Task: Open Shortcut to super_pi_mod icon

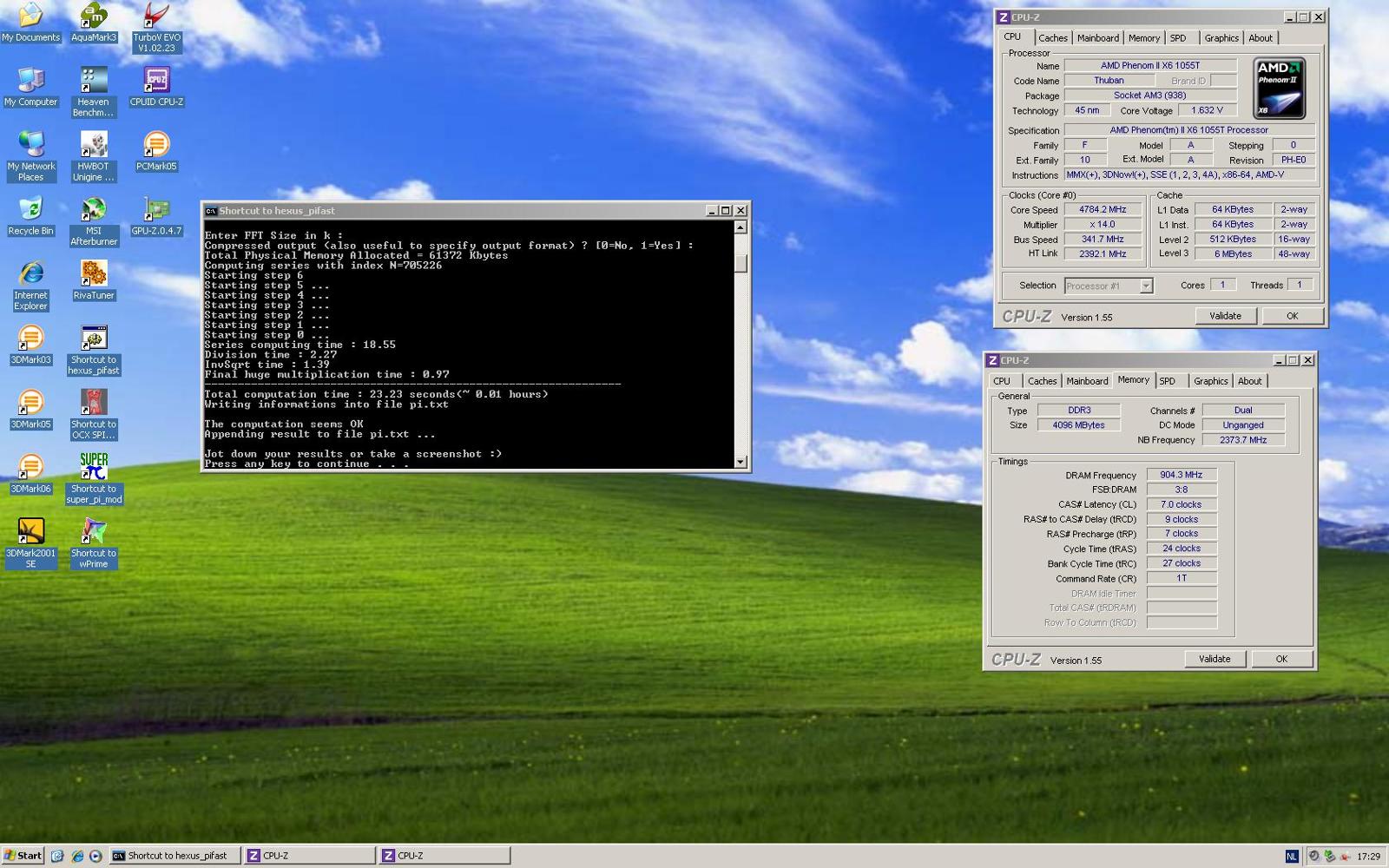Action: click(93, 479)
